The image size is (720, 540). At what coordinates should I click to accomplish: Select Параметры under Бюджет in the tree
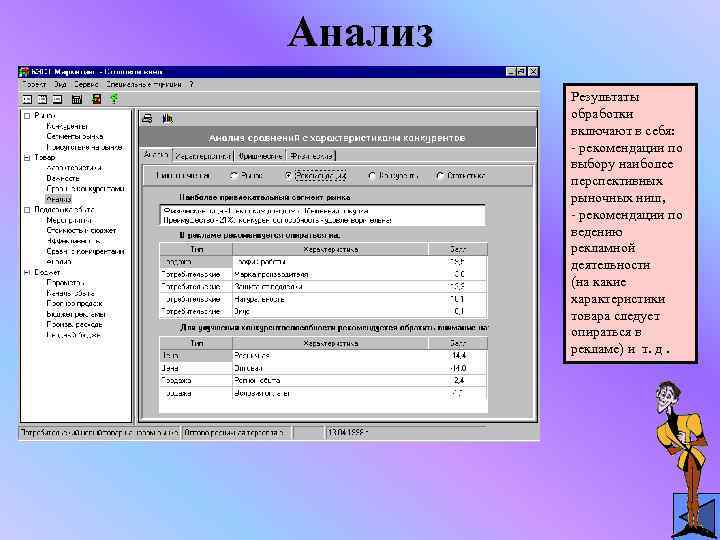click(x=66, y=283)
